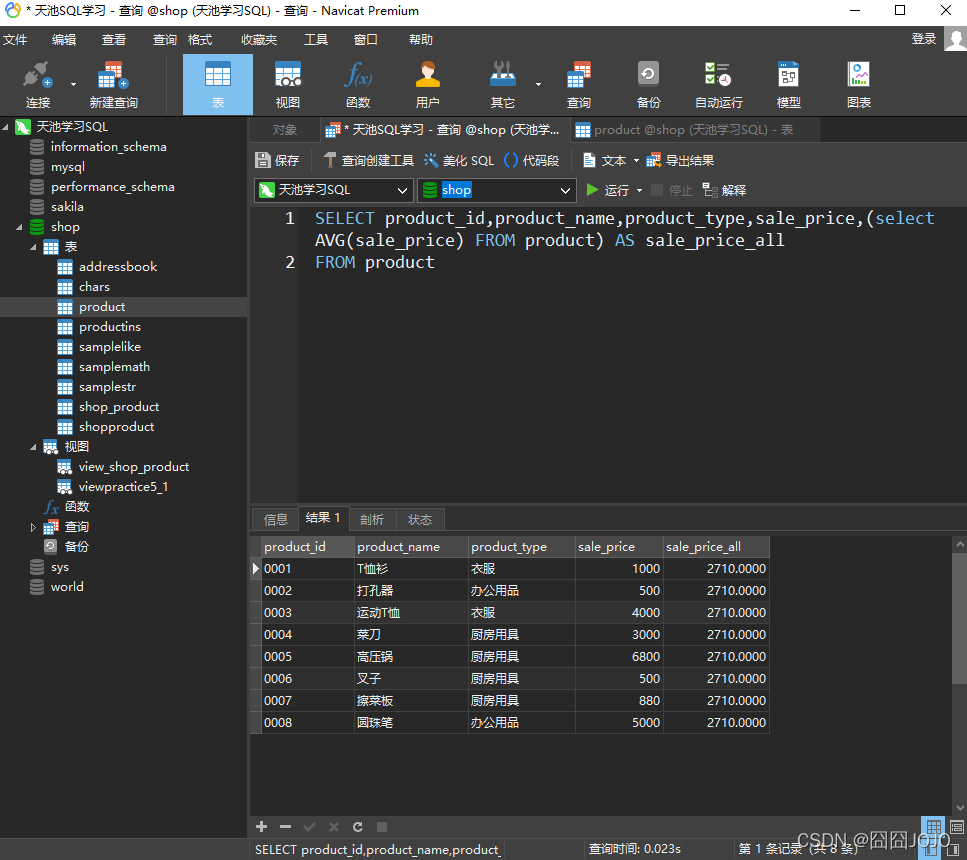Screen dimensions: 967x860
Task: Select the shop_product table
Action: point(118,407)
